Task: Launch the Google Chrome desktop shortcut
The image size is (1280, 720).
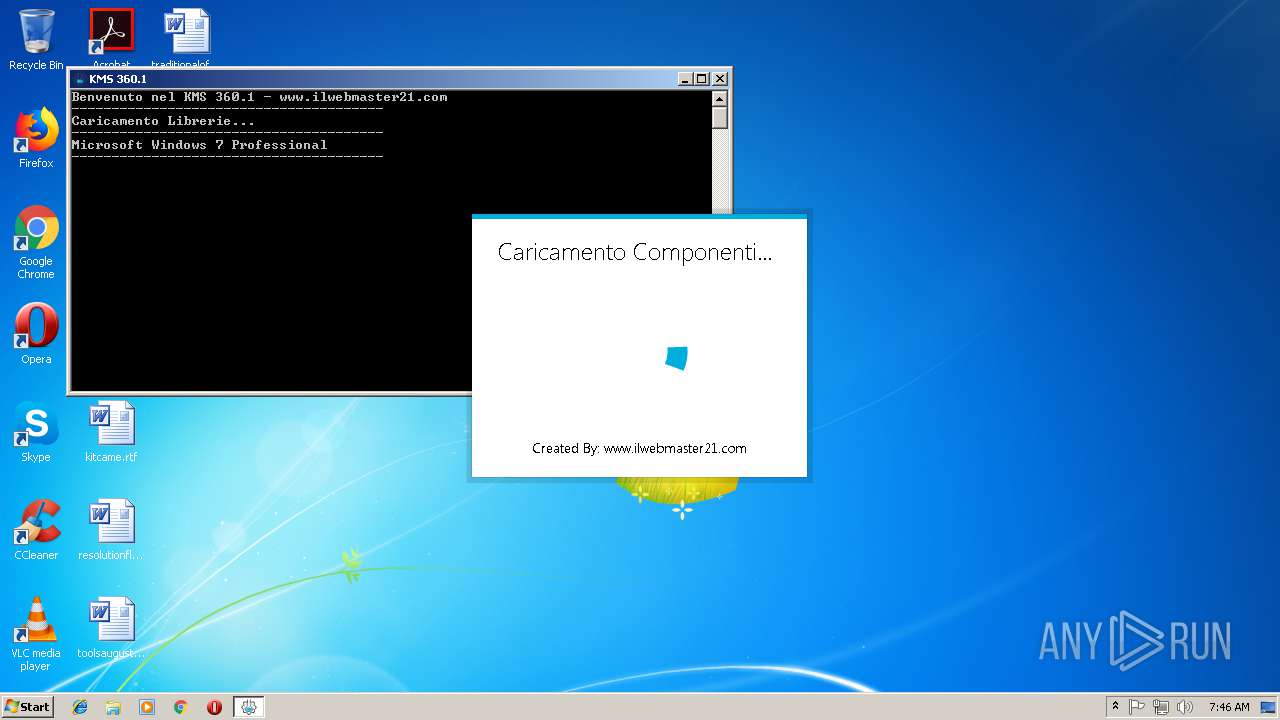Action: (x=36, y=242)
